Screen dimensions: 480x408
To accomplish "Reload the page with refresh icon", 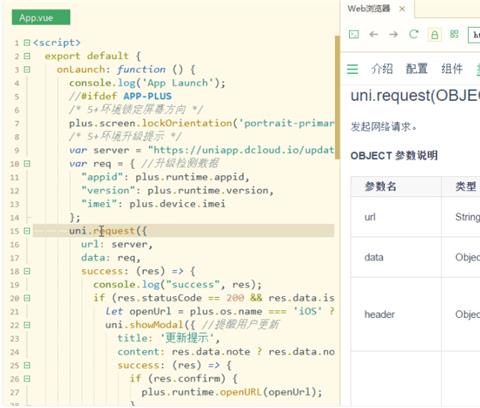I will (x=414, y=34).
